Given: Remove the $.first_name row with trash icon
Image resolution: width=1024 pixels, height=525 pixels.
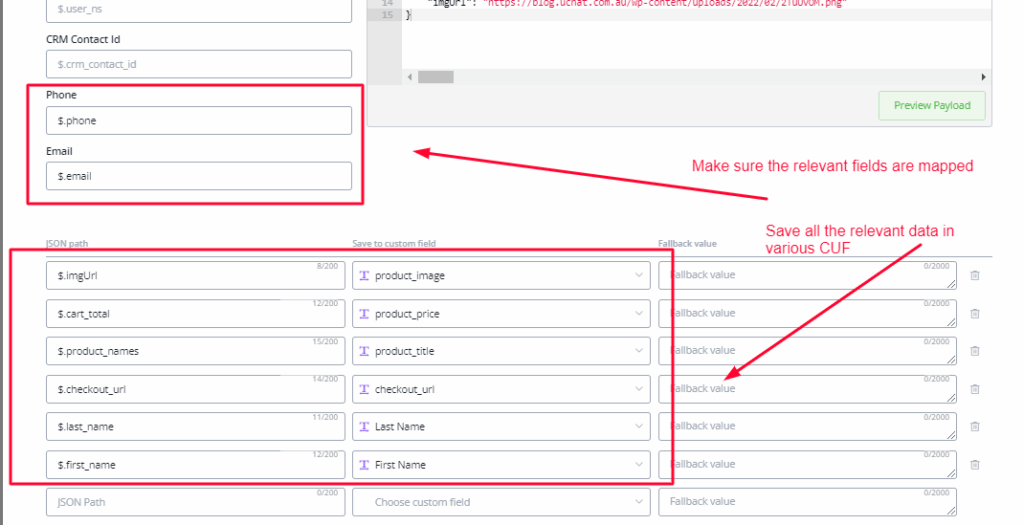Looking at the screenshot, I should pyautogui.click(x=975, y=464).
